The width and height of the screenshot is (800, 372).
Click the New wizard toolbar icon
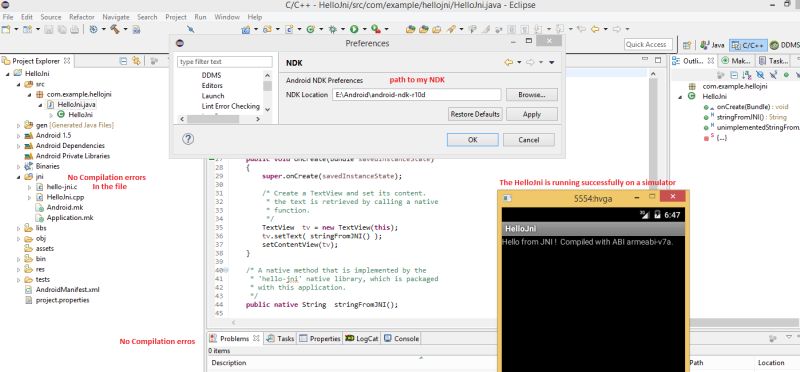point(6,30)
